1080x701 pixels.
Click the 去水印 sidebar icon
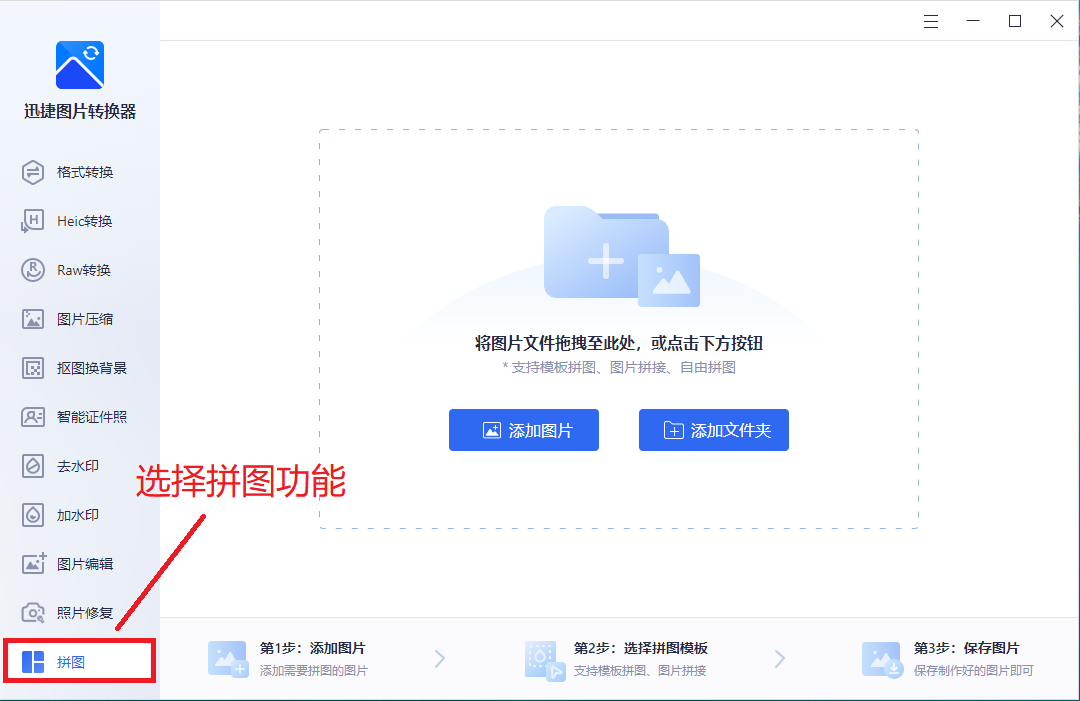pyautogui.click(x=32, y=466)
